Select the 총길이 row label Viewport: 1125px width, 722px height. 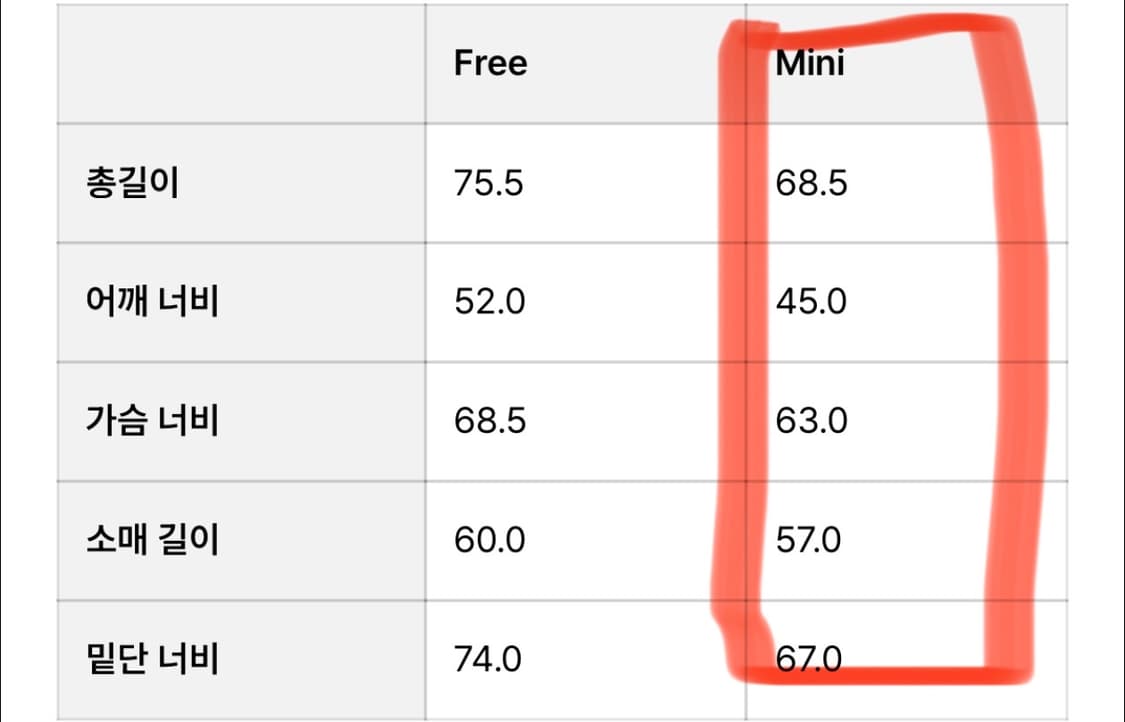coord(132,183)
